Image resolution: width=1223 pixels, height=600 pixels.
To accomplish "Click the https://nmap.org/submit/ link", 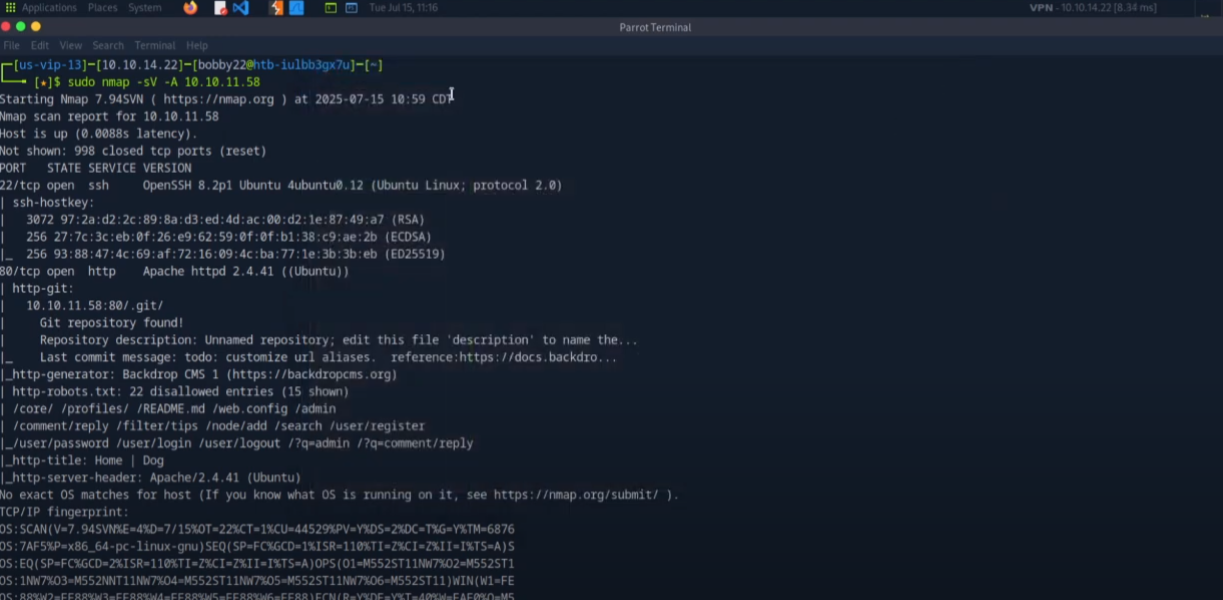I will (575, 494).
